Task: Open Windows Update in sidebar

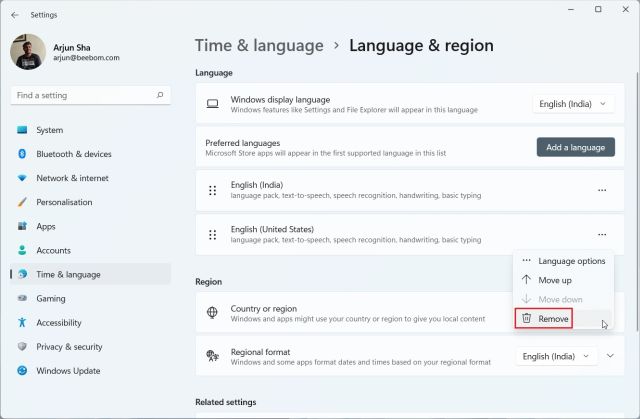Action: pyautogui.click(x=91, y=371)
